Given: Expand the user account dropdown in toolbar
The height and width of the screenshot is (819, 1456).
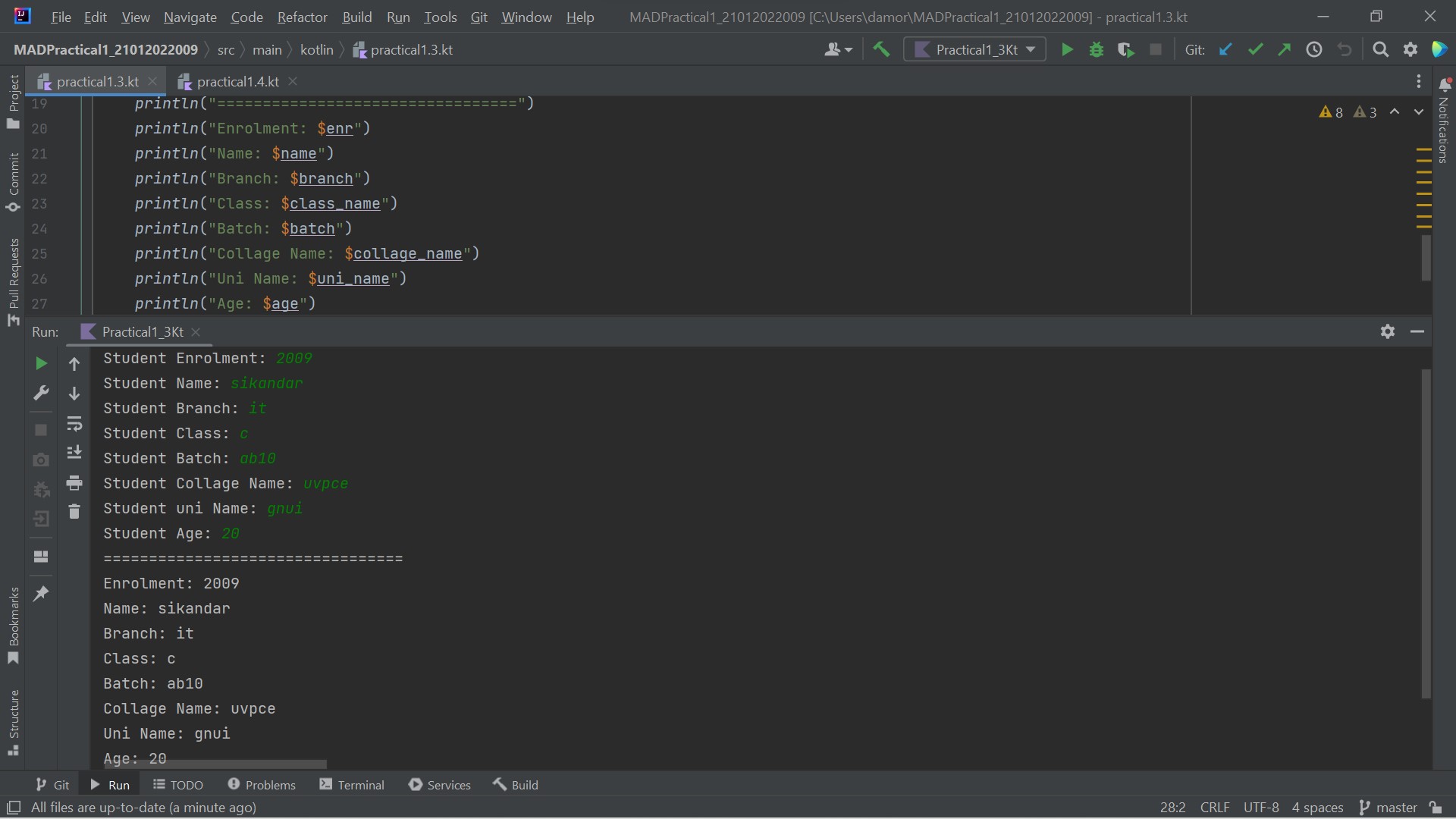Looking at the screenshot, I should (838, 50).
